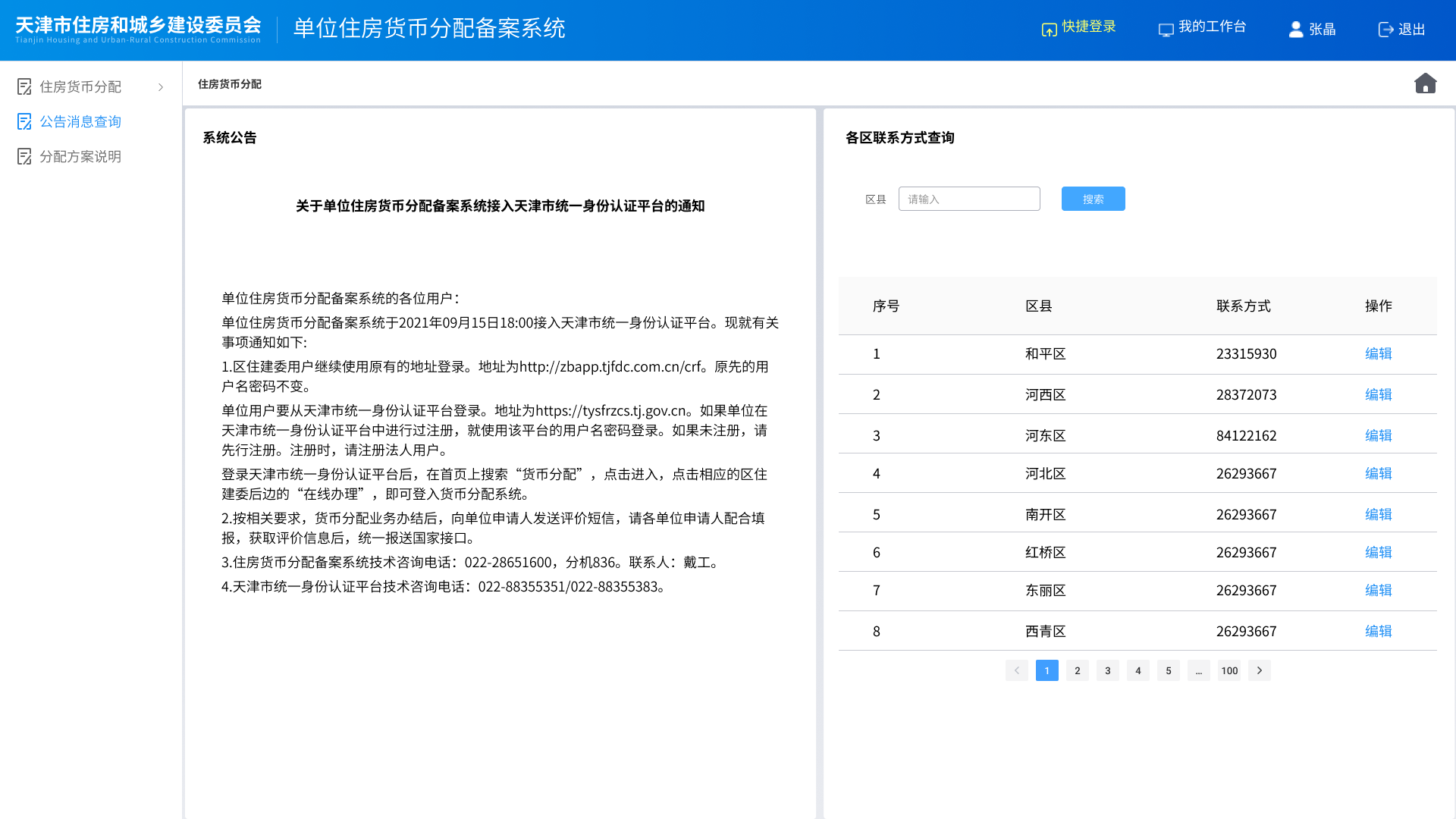Go to previous page arrow
1456x819 pixels.
1017,670
